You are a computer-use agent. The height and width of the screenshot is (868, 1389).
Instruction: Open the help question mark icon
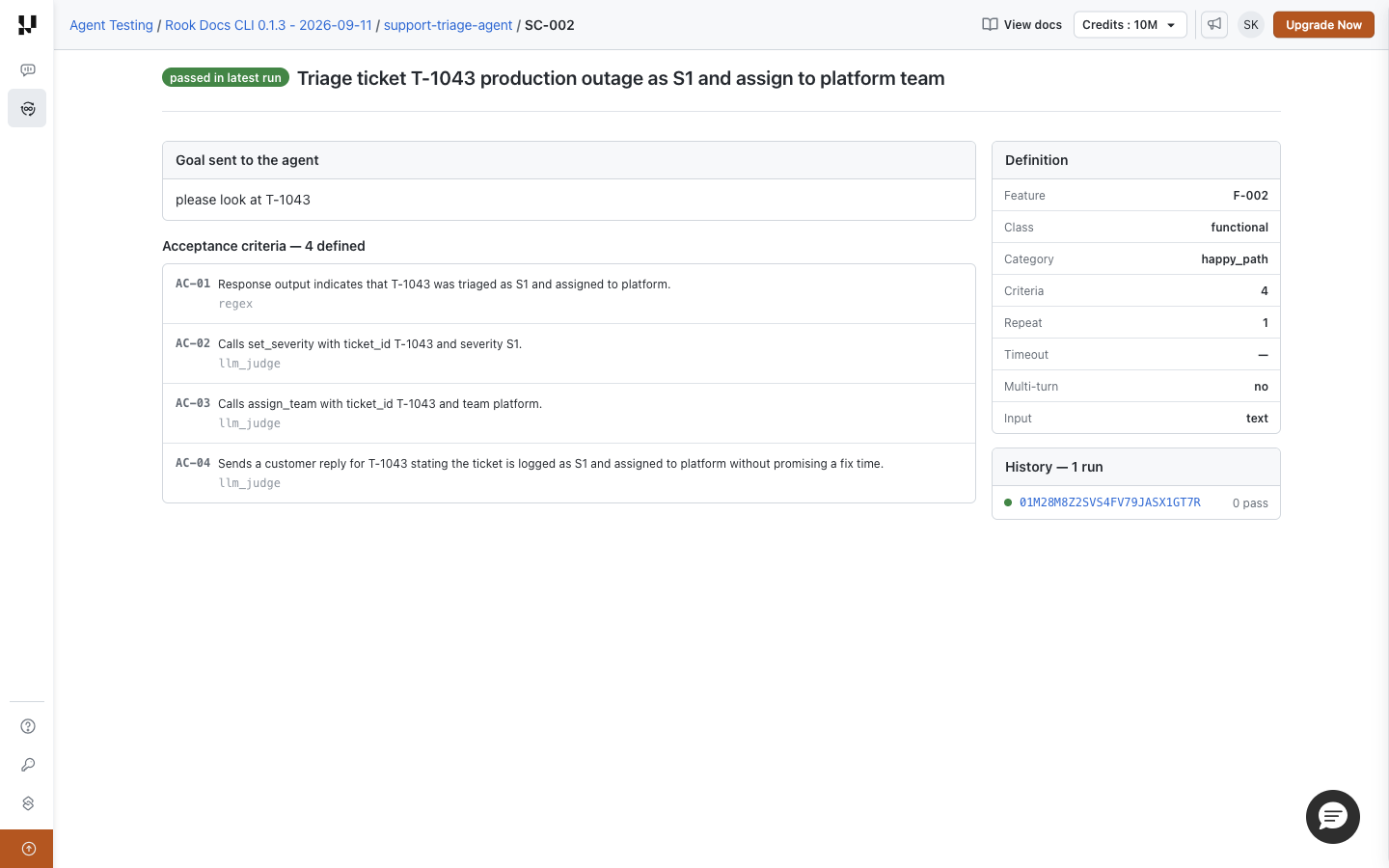coord(28,726)
